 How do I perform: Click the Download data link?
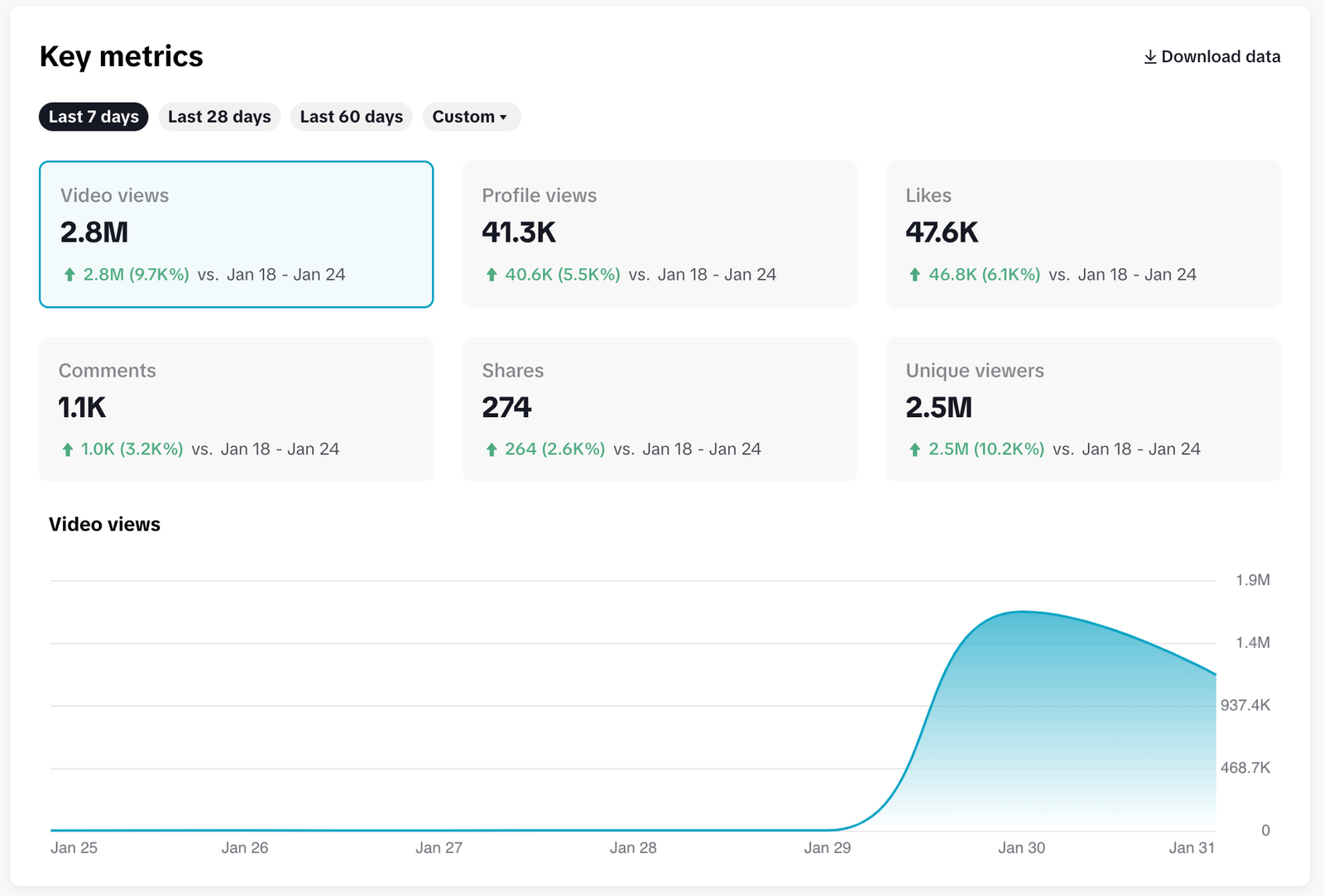point(1212,57)
